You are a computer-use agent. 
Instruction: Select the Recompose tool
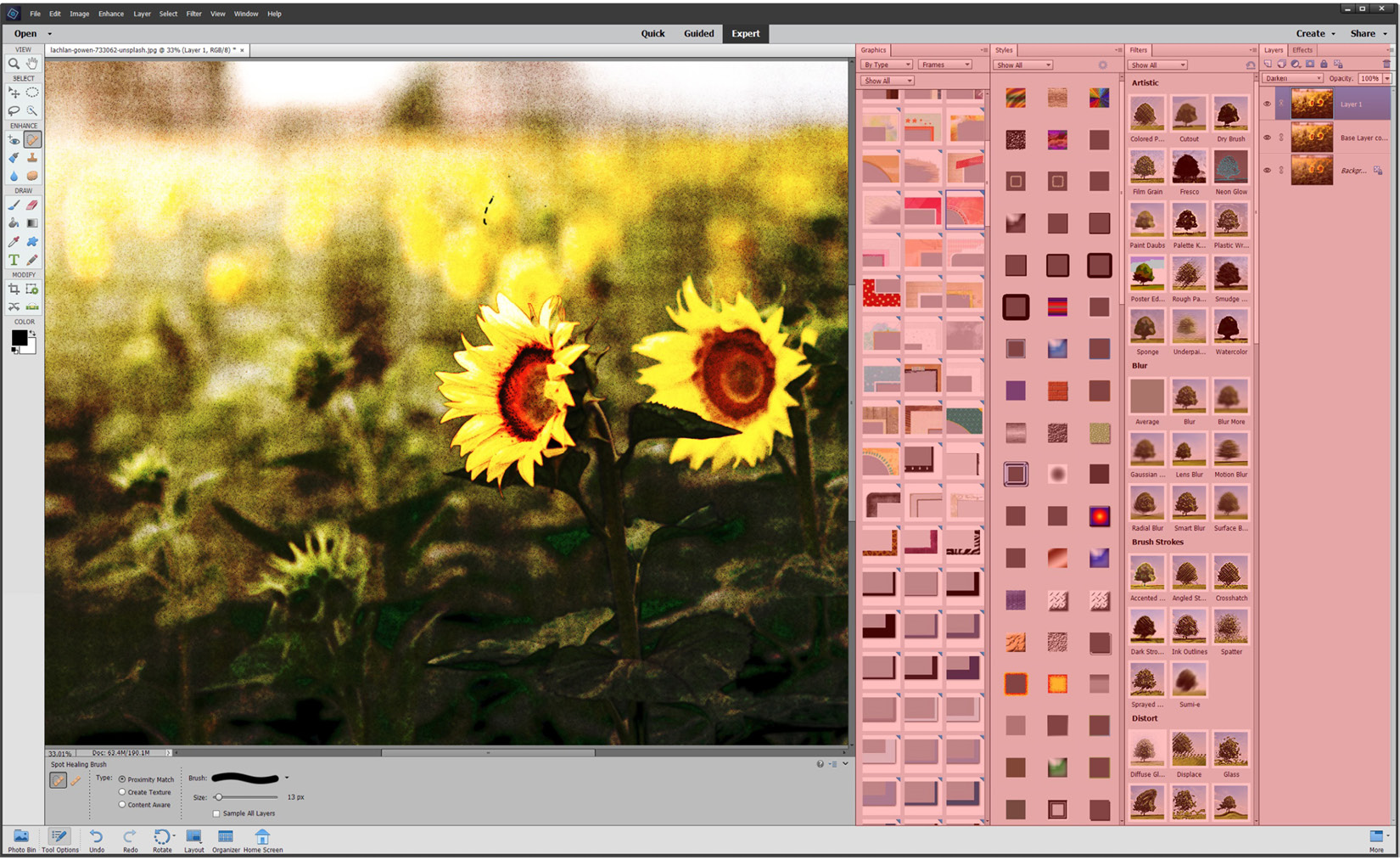(x=32, y=289)
